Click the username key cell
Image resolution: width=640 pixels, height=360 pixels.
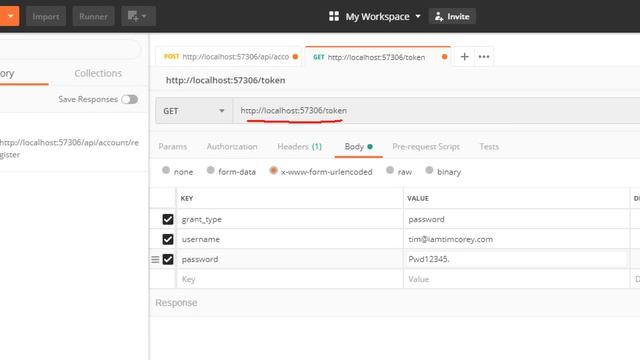tap(290, 239)
